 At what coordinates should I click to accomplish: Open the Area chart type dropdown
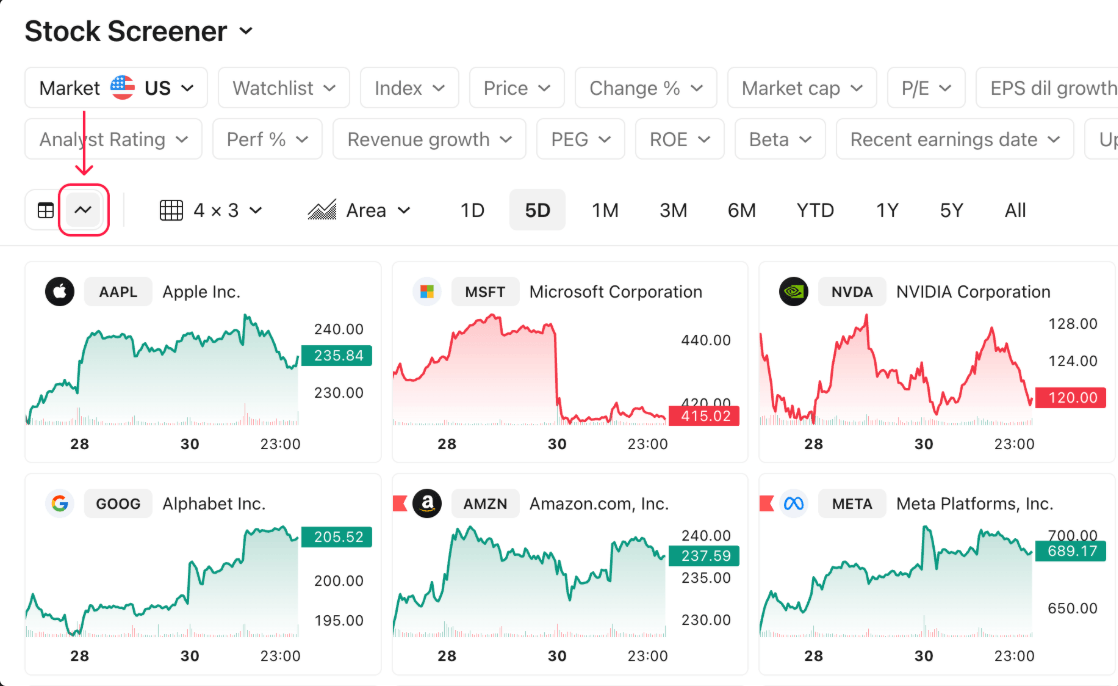coord(359,210)
